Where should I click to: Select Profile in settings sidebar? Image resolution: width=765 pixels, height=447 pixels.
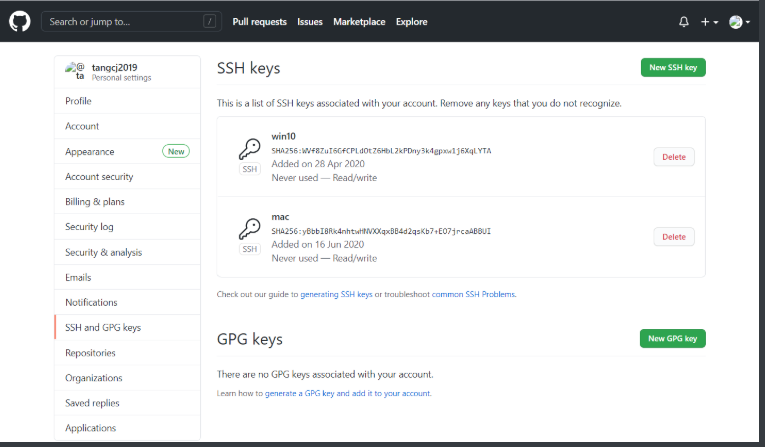pos(127,101)
